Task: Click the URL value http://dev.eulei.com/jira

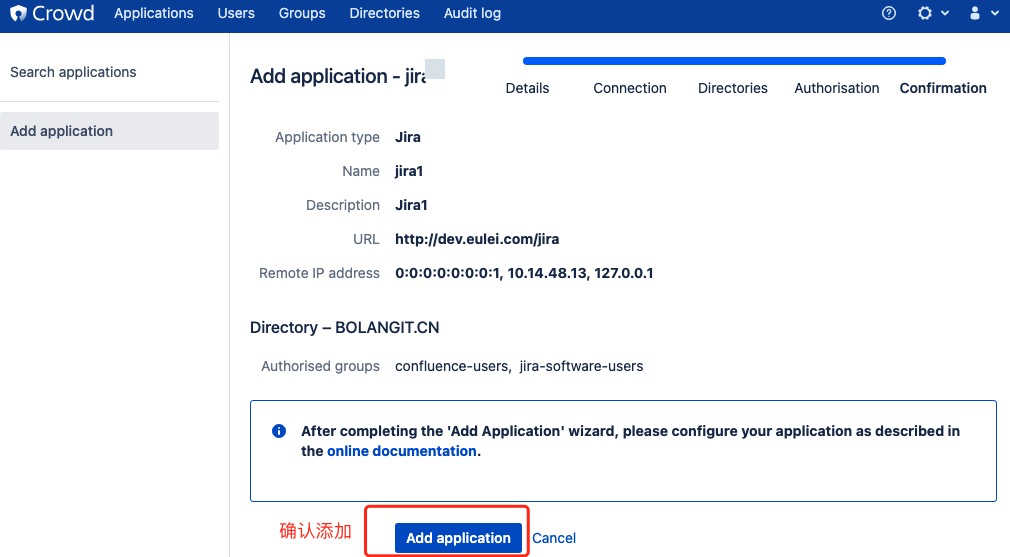Action: [477, 239]
